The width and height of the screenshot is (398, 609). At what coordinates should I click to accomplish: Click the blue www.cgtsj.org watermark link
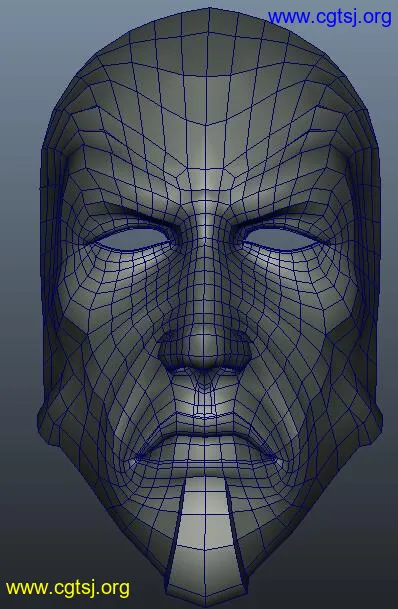(x=330, y=17)
